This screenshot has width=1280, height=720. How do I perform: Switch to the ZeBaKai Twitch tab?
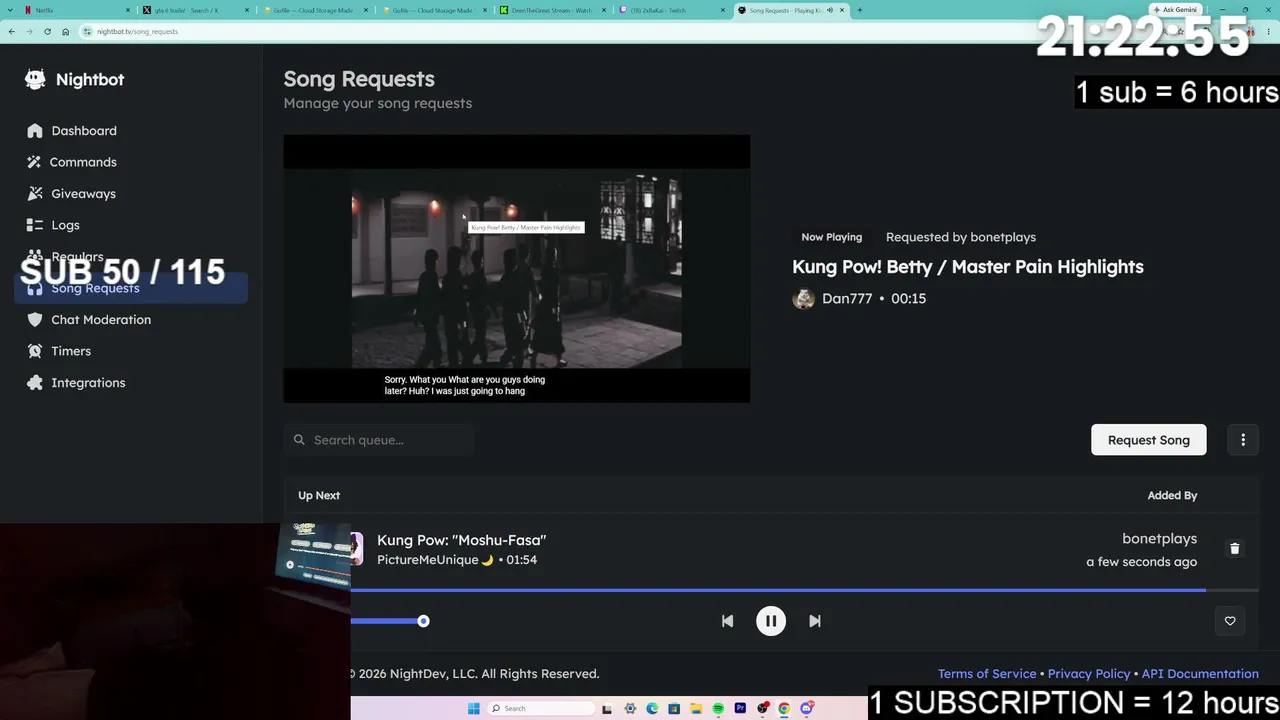click(x=670, y=10)
